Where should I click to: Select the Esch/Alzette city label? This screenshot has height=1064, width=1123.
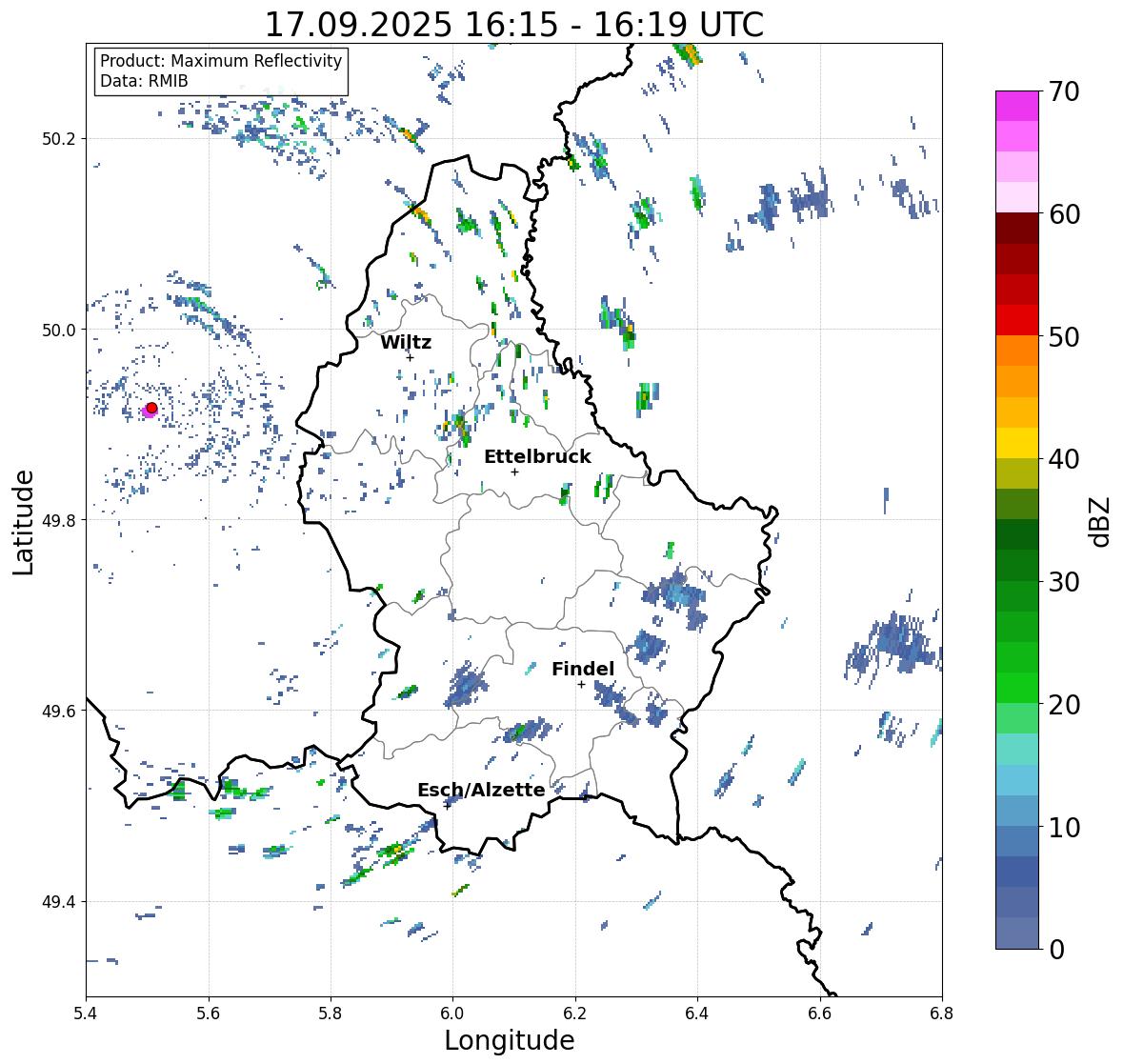(481, 791)
